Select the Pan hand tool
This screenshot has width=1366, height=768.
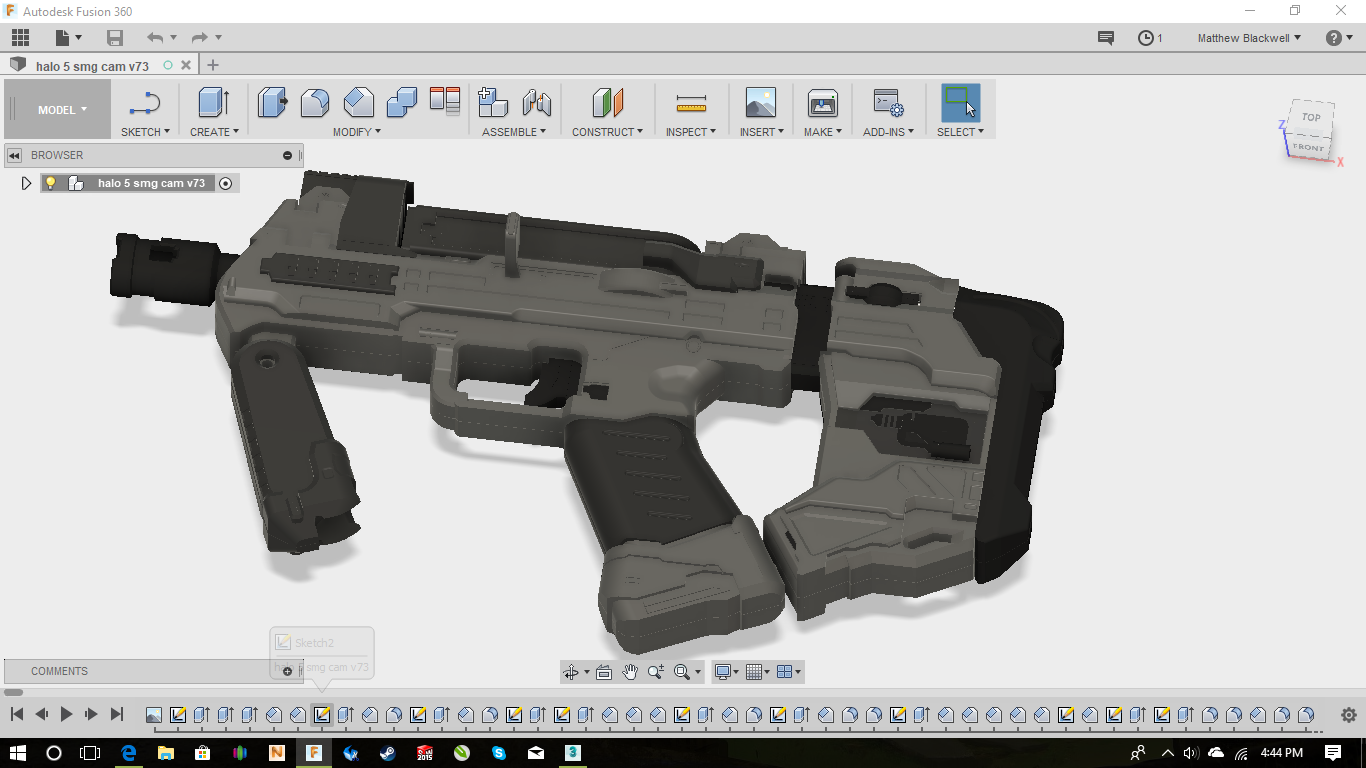pyautogui.click(x=630, y=672)
